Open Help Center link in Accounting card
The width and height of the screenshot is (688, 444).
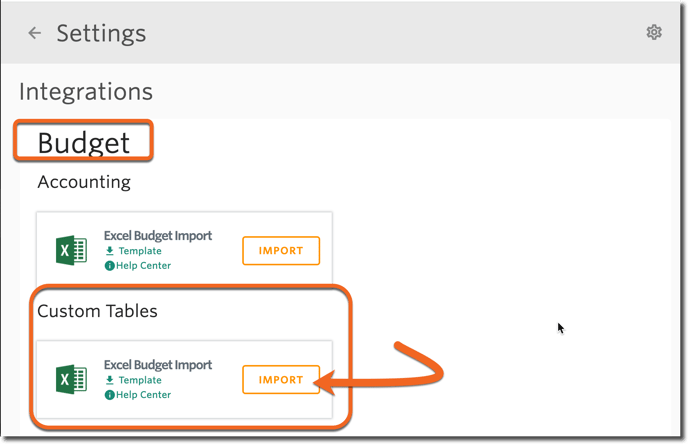[143, 265]
